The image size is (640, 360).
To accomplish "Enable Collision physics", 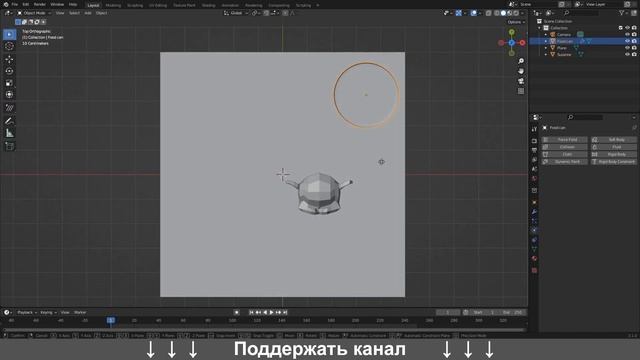I will [565, 147].
